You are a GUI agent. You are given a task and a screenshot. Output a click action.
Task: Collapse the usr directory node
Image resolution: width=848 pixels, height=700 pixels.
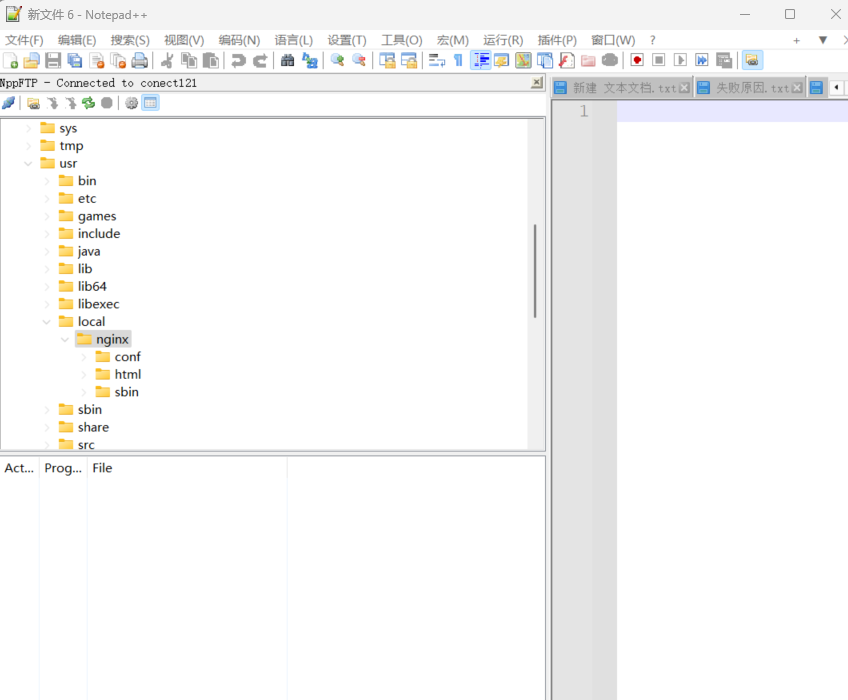pyautogui.click(x=28, y=163)
